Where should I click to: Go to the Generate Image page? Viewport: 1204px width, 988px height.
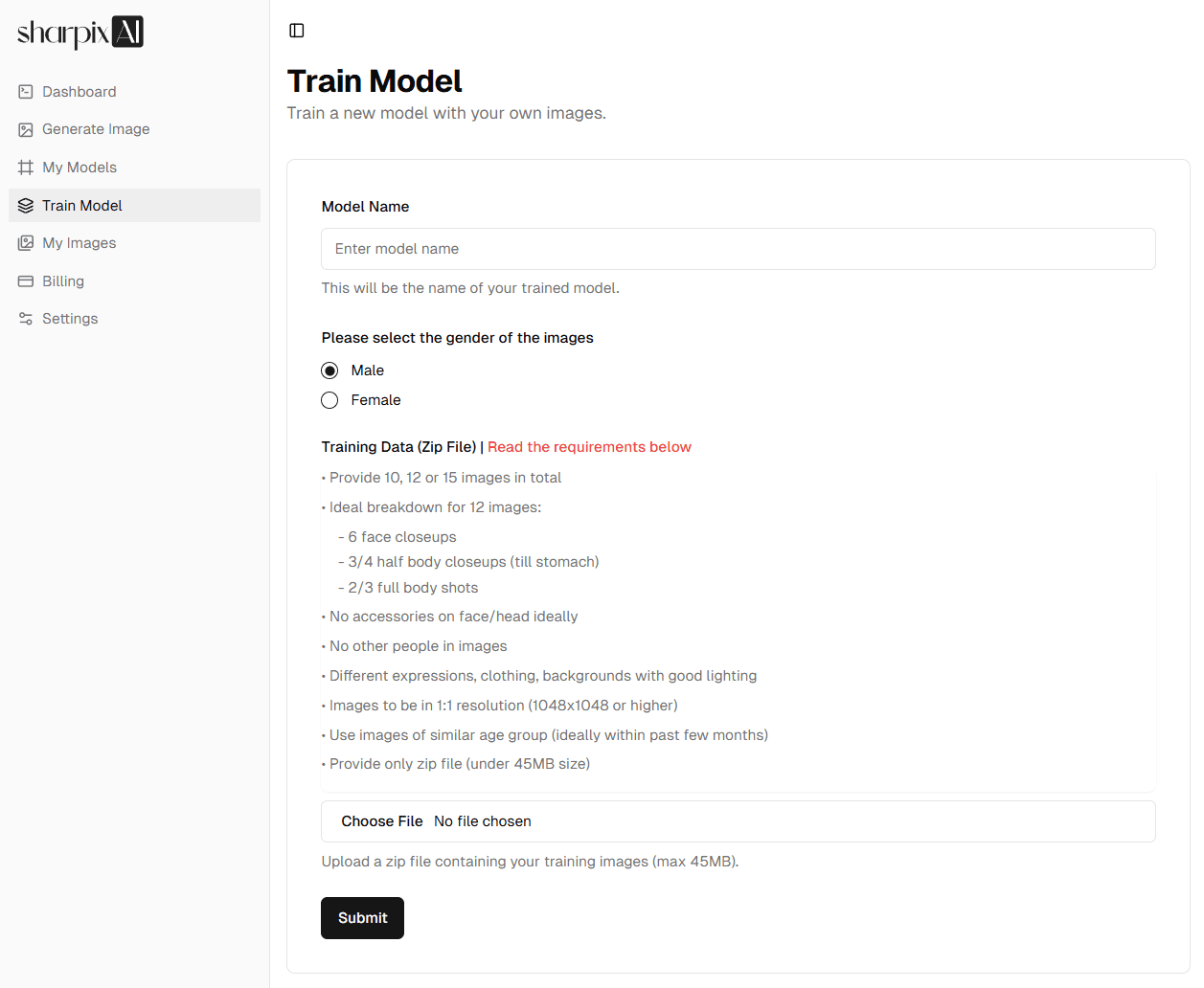coord(96,129)
